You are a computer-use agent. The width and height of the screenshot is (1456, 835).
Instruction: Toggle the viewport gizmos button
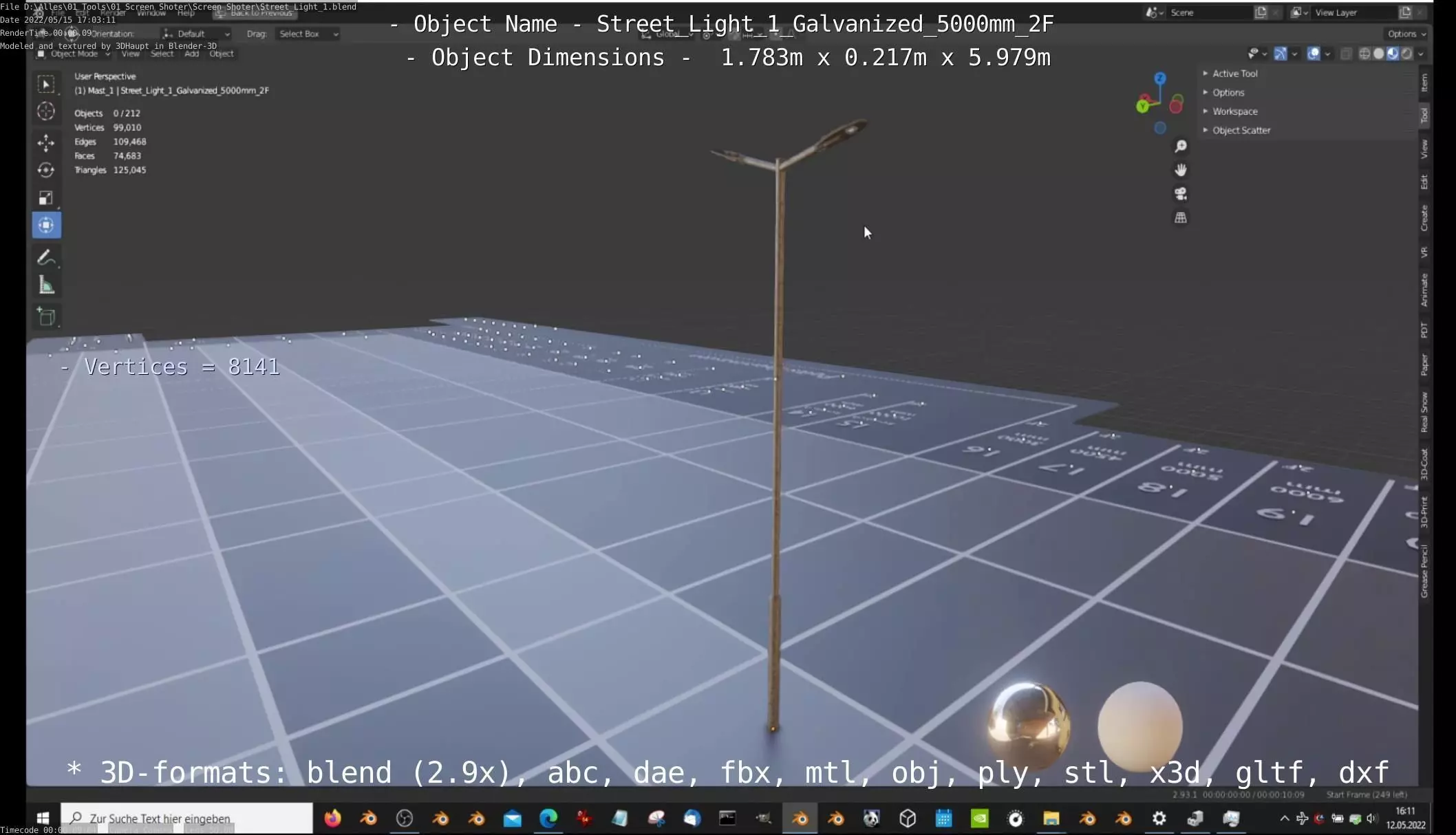click(1281, 54)
